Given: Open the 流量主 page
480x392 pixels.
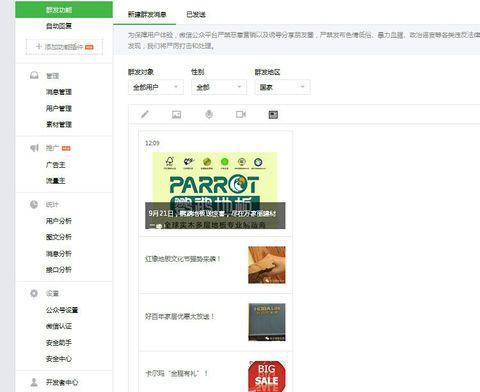Looking at the screenshot, I should (x=56, y=181).
